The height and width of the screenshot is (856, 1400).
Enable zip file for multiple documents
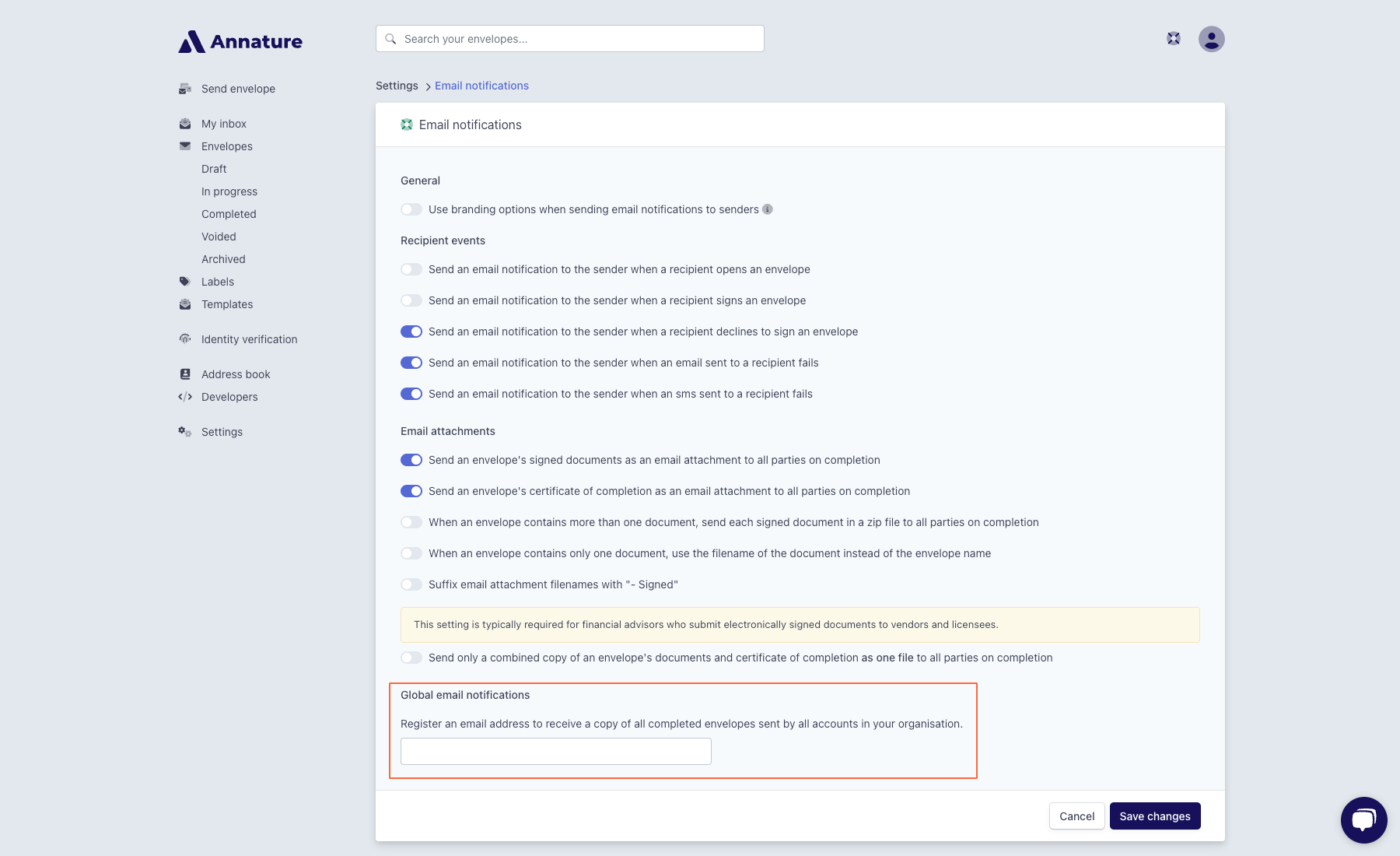(x=411, y=522)
